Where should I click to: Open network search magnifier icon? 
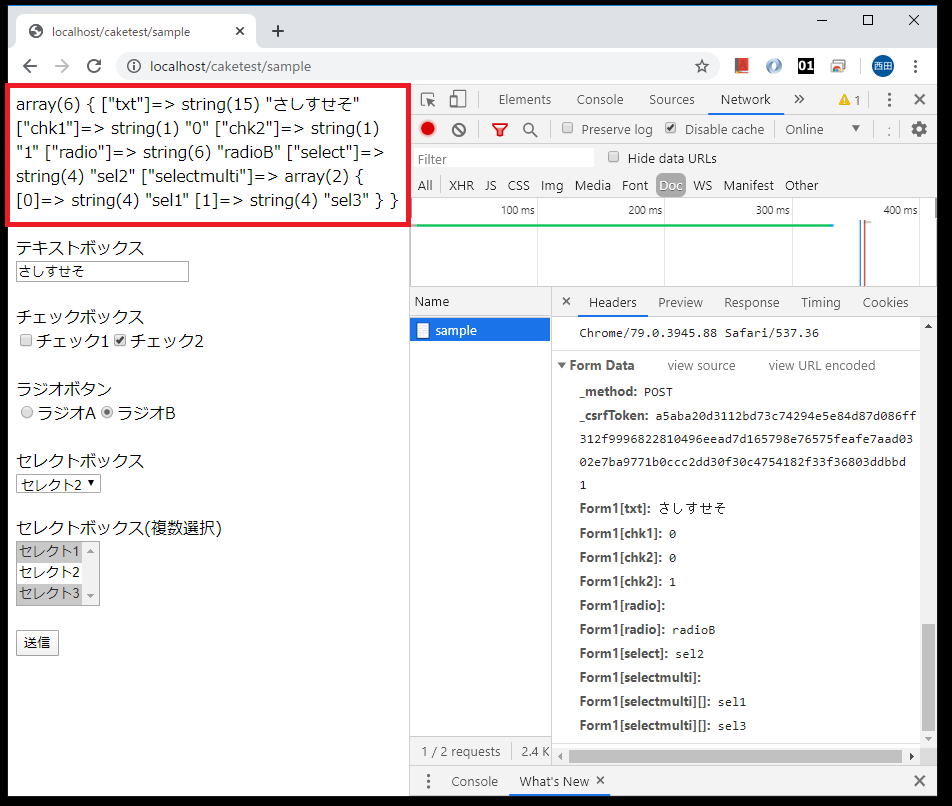pos(530,129)
